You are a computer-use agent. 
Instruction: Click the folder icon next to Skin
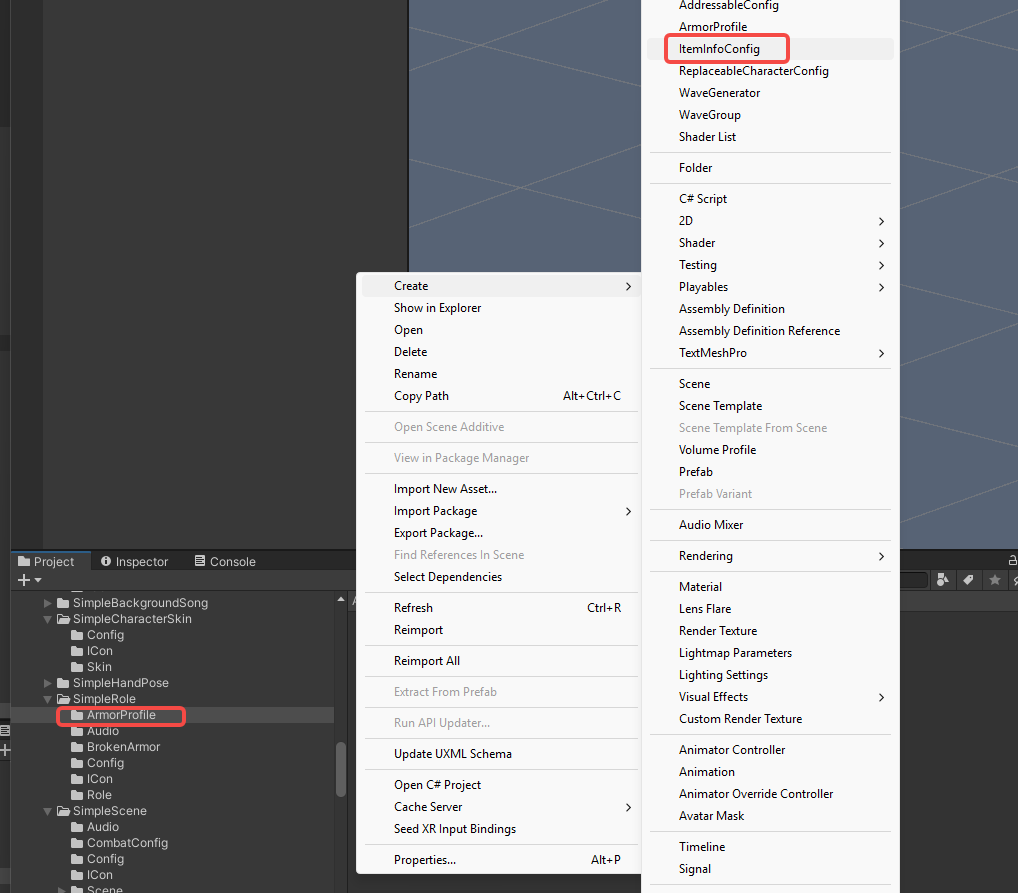(x=77, y=667)
